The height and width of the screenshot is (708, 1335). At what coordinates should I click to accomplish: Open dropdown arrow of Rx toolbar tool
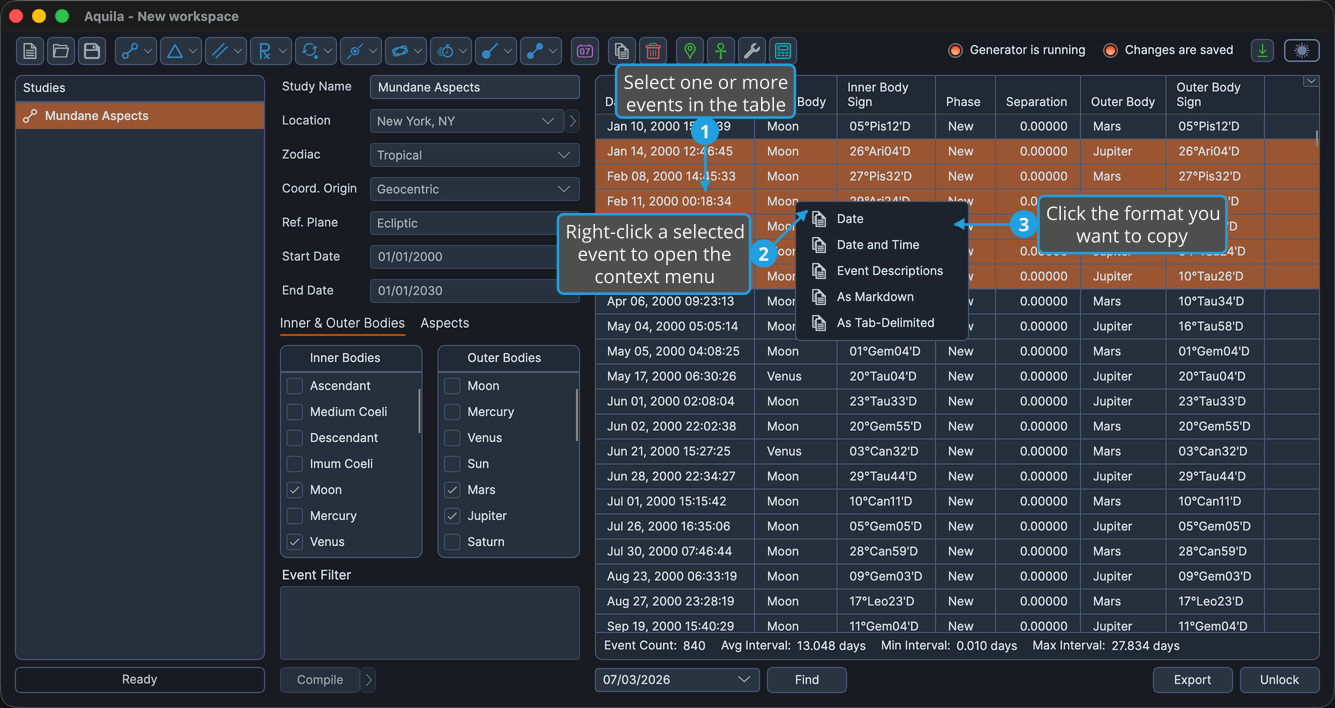[283, 51]
